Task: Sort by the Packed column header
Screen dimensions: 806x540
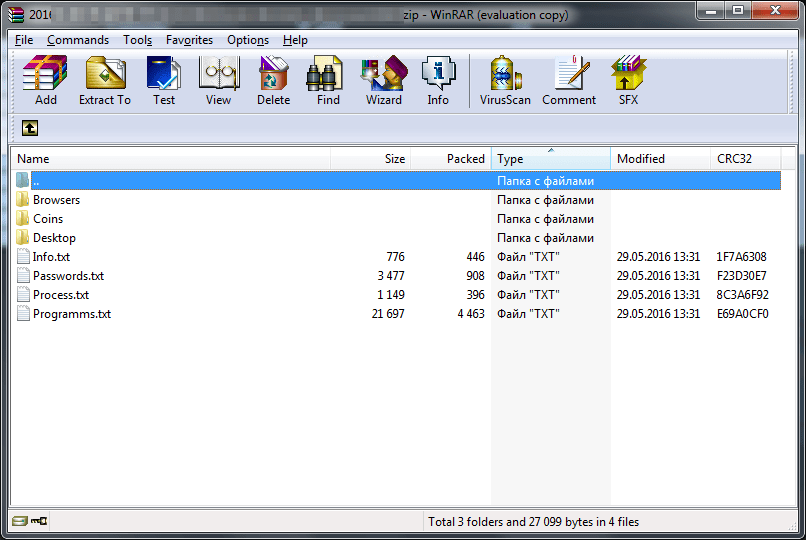Action: click(x=451, y=159)
